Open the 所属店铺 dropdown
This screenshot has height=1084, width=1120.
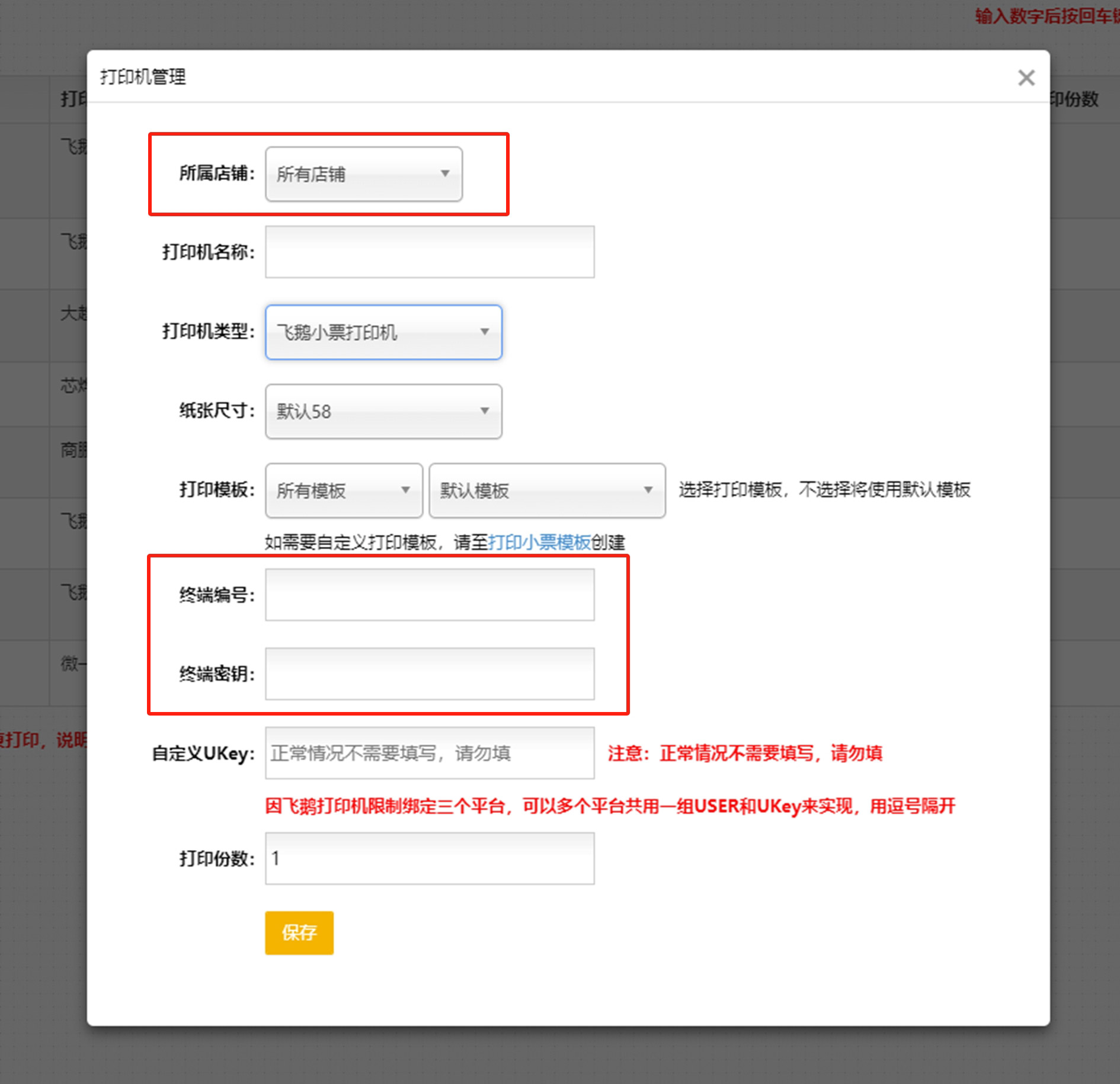(363, 174)
